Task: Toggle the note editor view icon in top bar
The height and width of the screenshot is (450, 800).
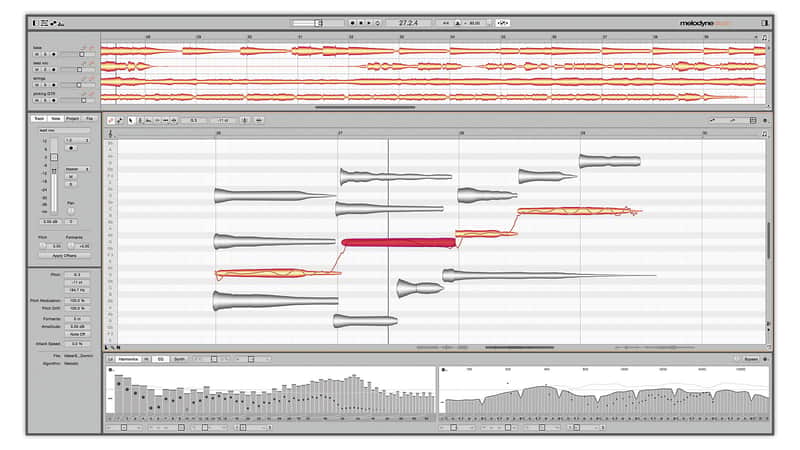Action: pos(53,23)
